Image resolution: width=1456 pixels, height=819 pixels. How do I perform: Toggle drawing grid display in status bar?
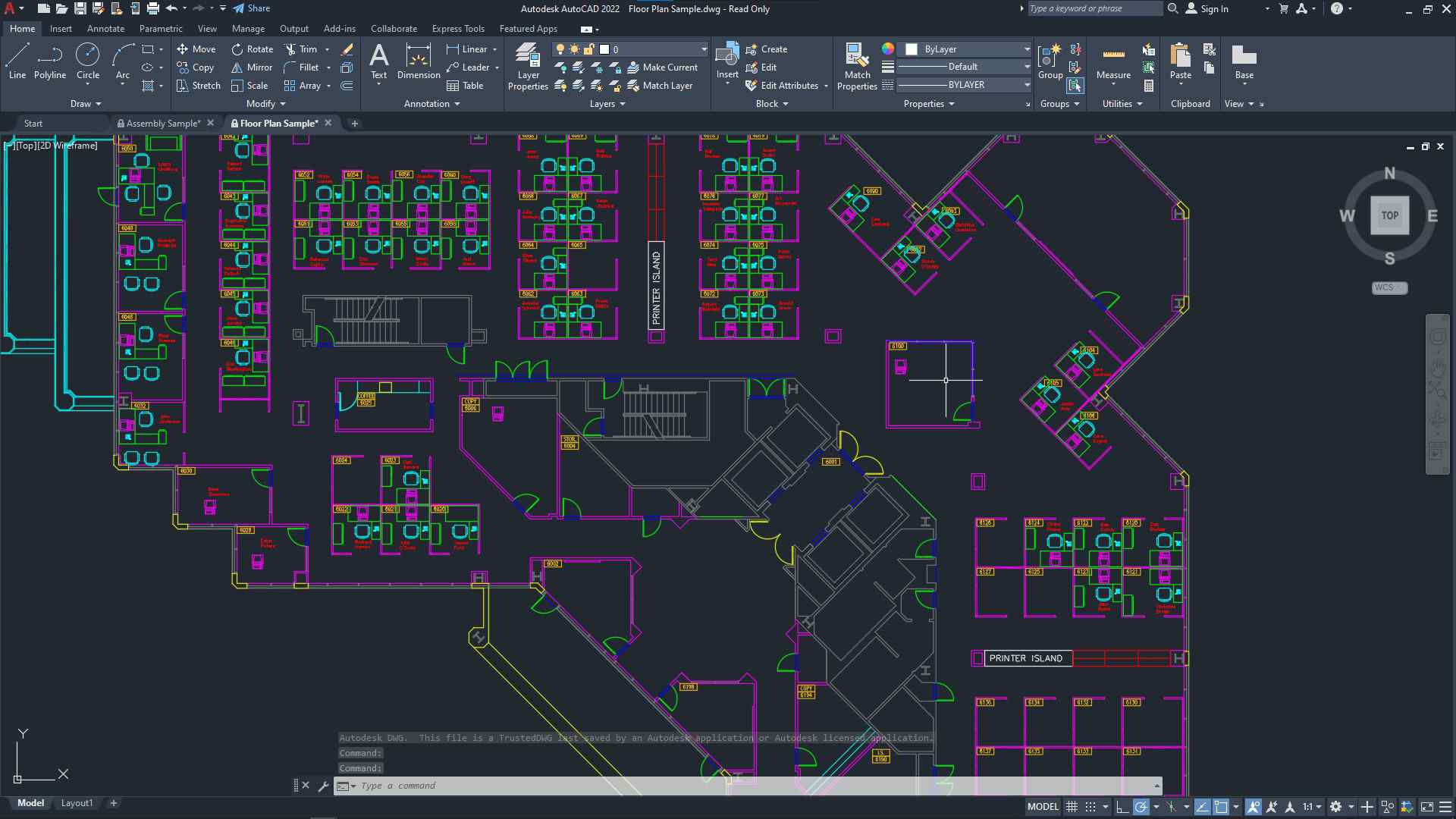[x=1072, y=807]
